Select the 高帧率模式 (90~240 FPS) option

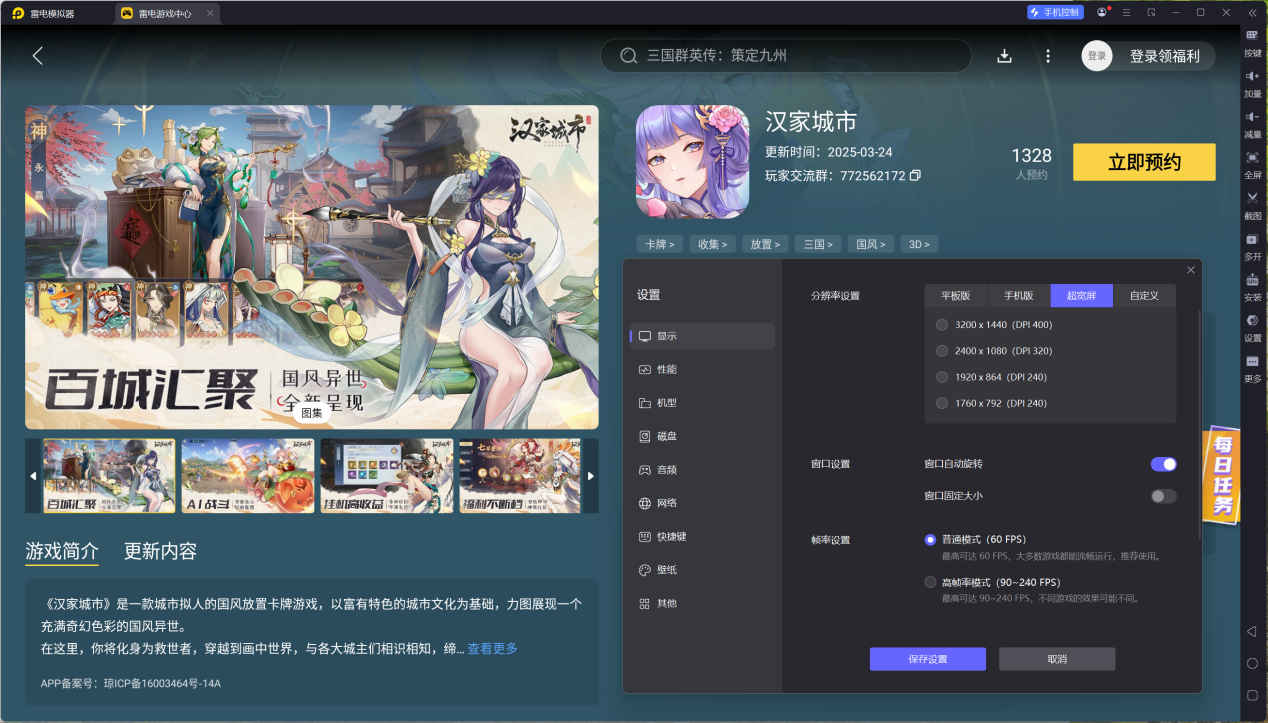(x=929, y=581)
